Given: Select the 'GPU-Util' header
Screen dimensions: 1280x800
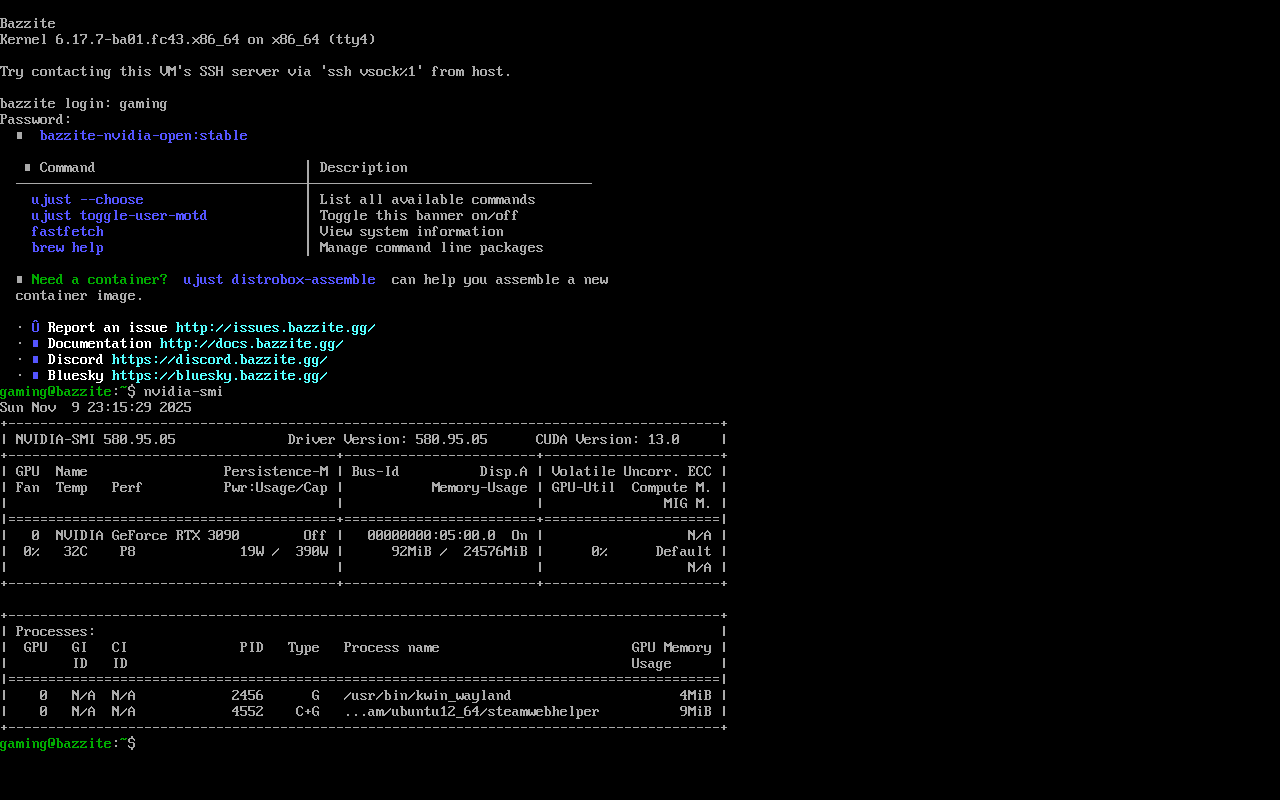Looking at the screenshot, I should click(584, 487).
